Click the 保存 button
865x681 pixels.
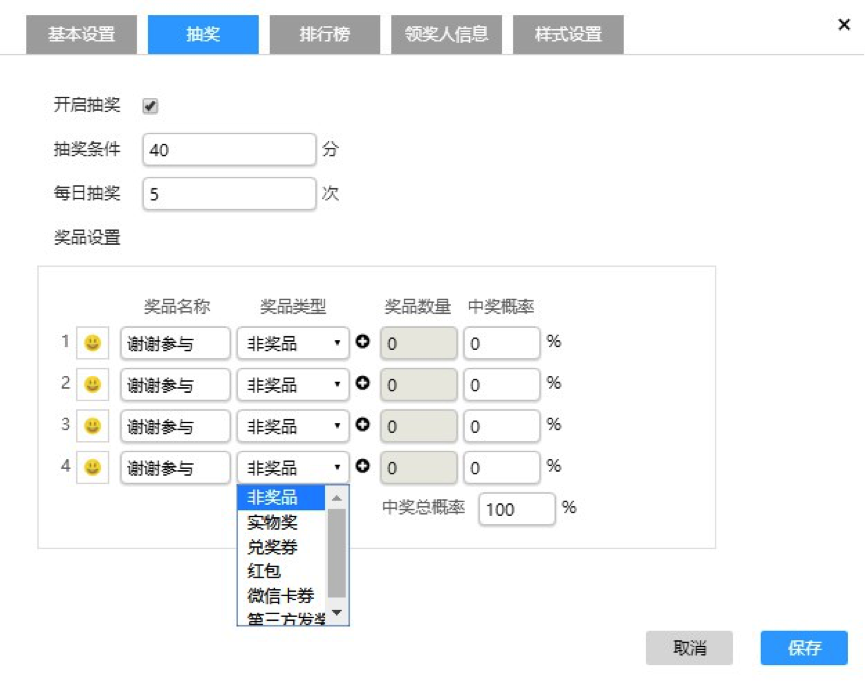(804, 648)
